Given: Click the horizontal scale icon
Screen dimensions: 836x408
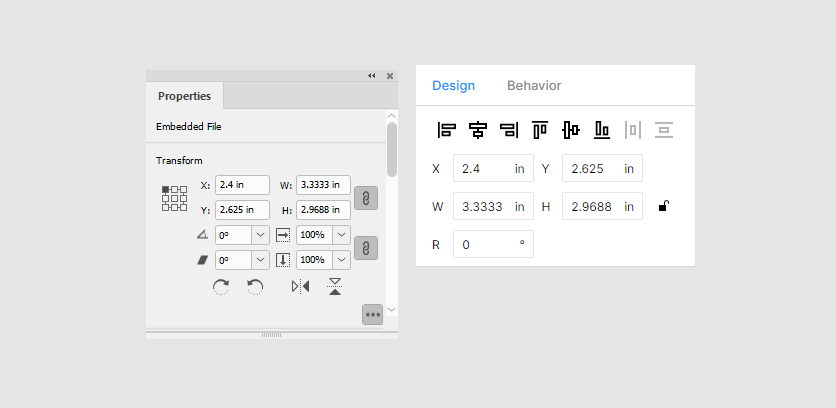Looking at the screenshot, I should point(283,235).
